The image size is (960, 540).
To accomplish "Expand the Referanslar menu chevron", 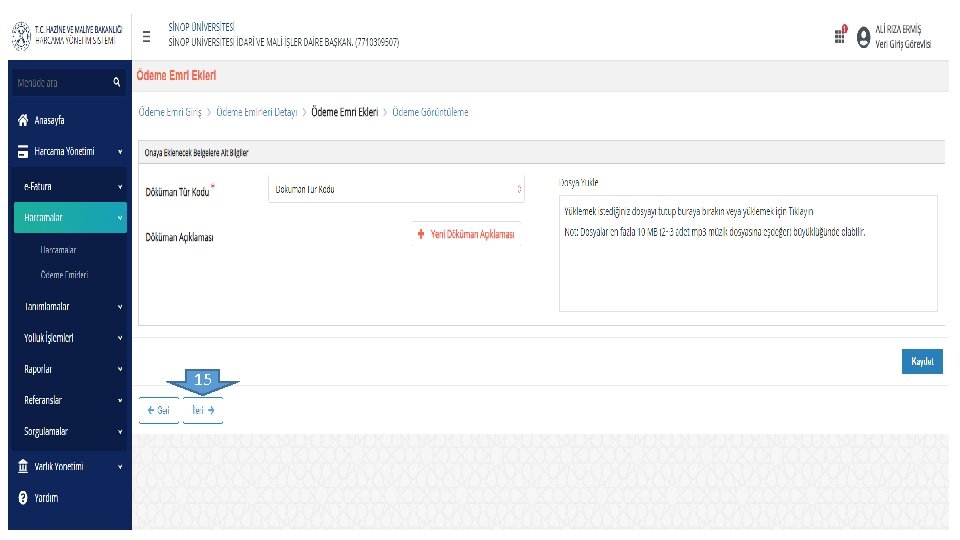I will pyautogui.click(x=120, y=400).
